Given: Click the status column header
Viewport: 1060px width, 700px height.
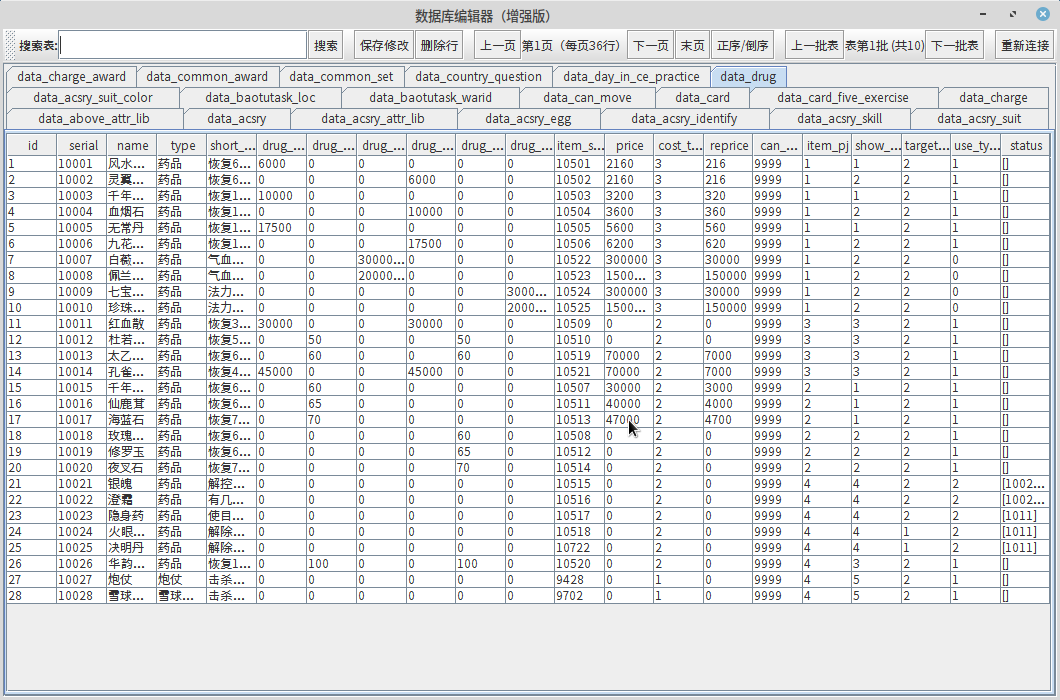Looking at the screenshot, I should coord(1026,145).
